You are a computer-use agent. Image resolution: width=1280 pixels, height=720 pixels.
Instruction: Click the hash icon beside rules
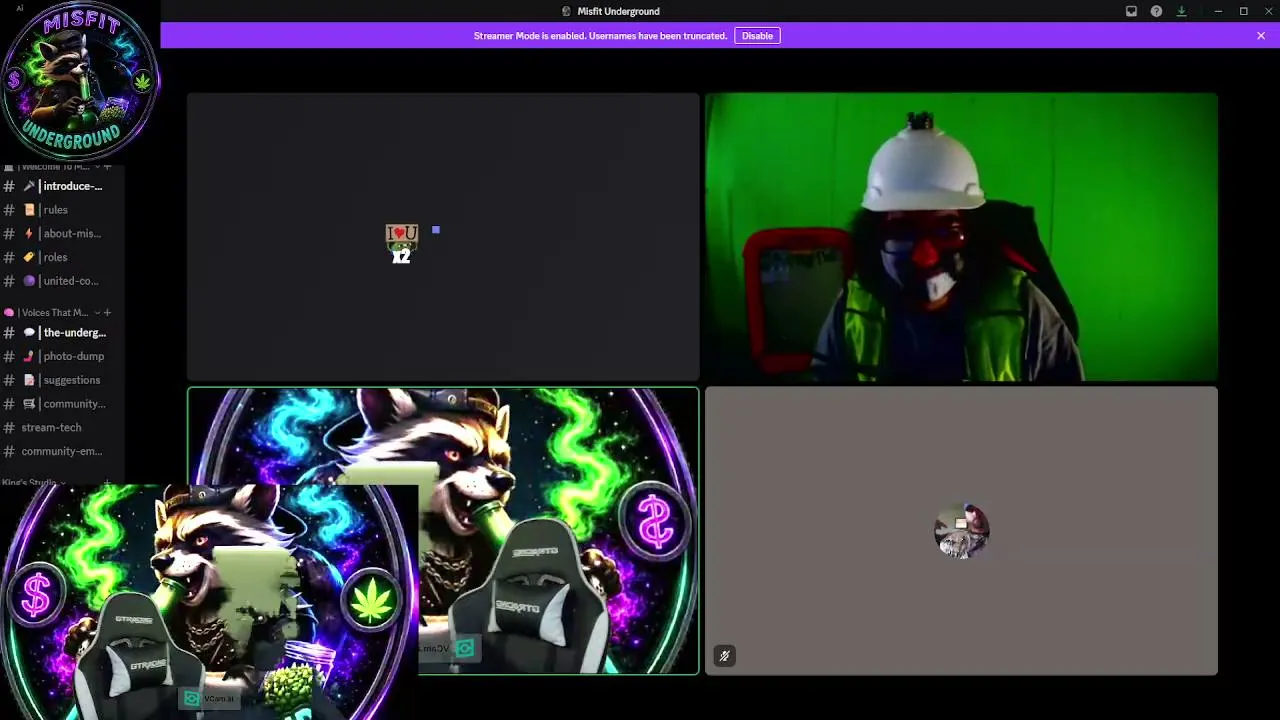point(9,210)
